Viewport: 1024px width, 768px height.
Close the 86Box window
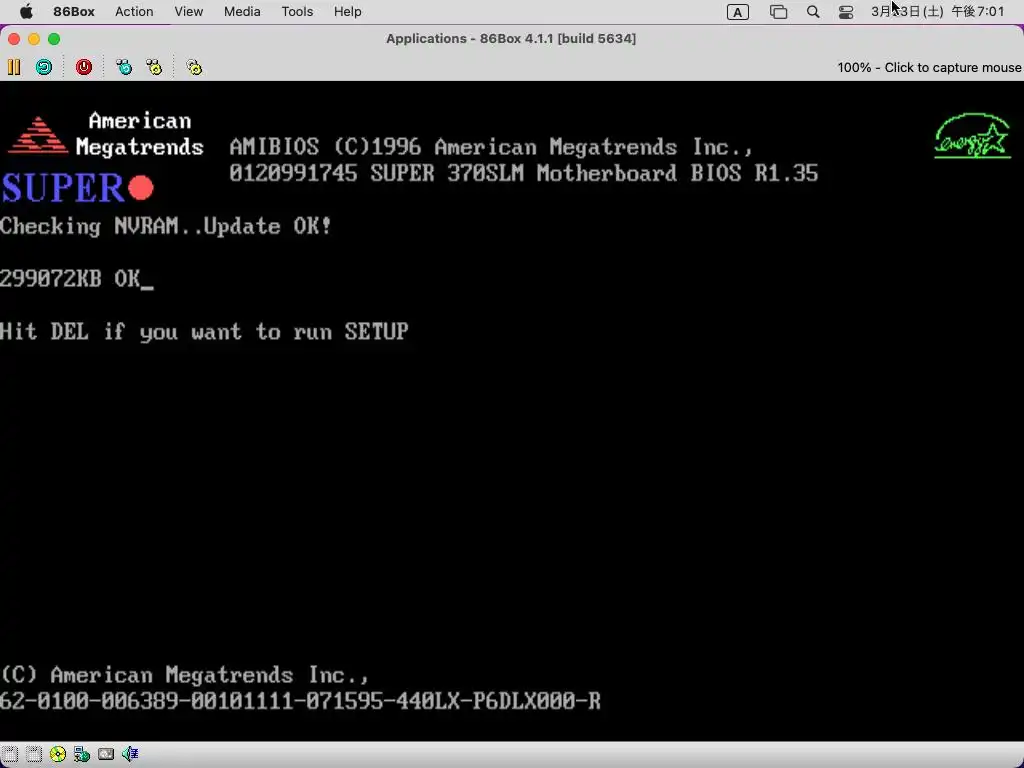point(14,39)
